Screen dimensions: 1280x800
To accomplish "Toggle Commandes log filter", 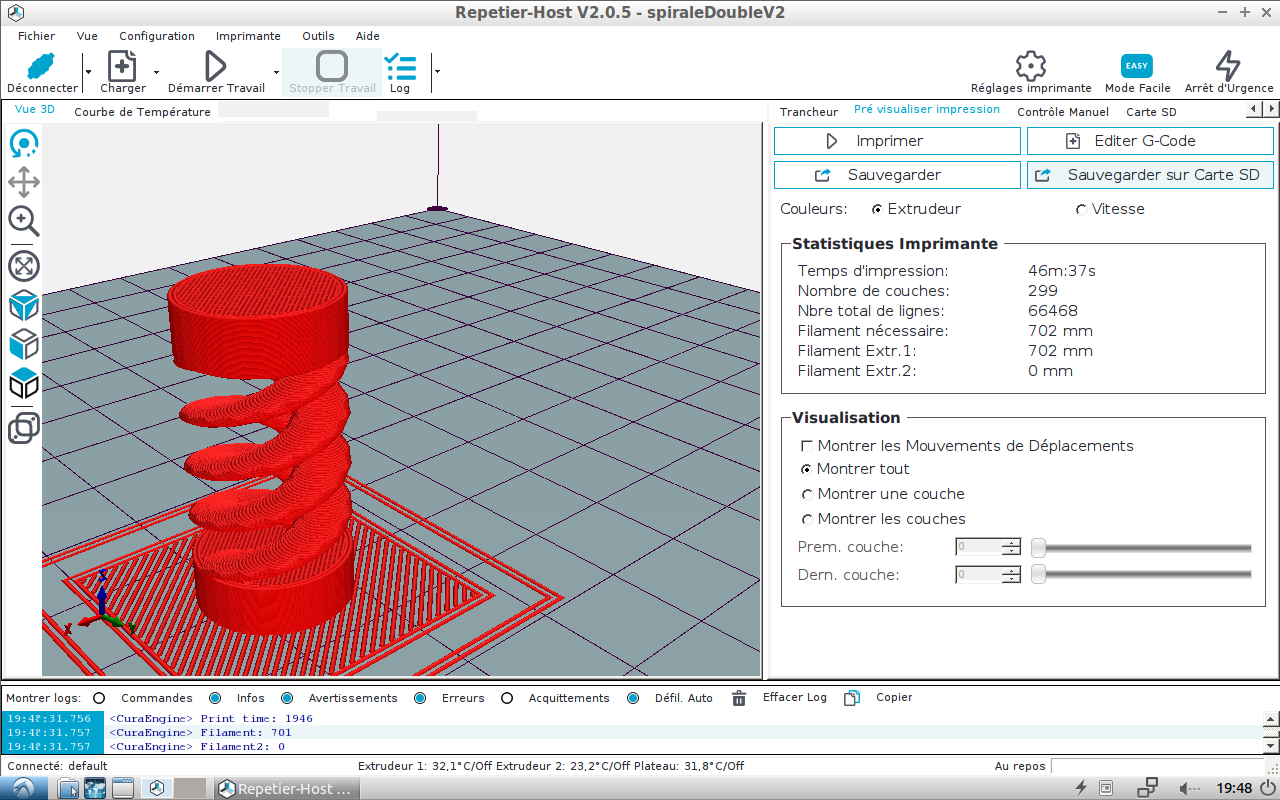I will [x=99, y=698].
